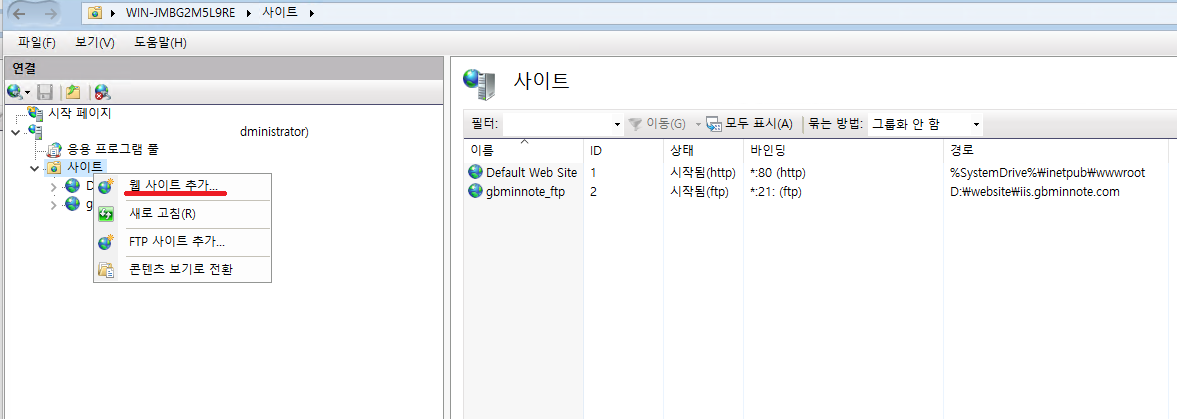
Task: Click the save connection floppy disk icon
Action: [x=44, y=92]
